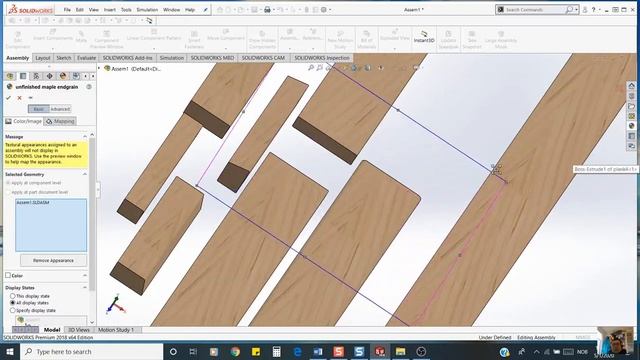Select Assem1.SLDASM in the geometry list
The height and width of the screenshot is (360, 640).
click(x=33, y=202)
